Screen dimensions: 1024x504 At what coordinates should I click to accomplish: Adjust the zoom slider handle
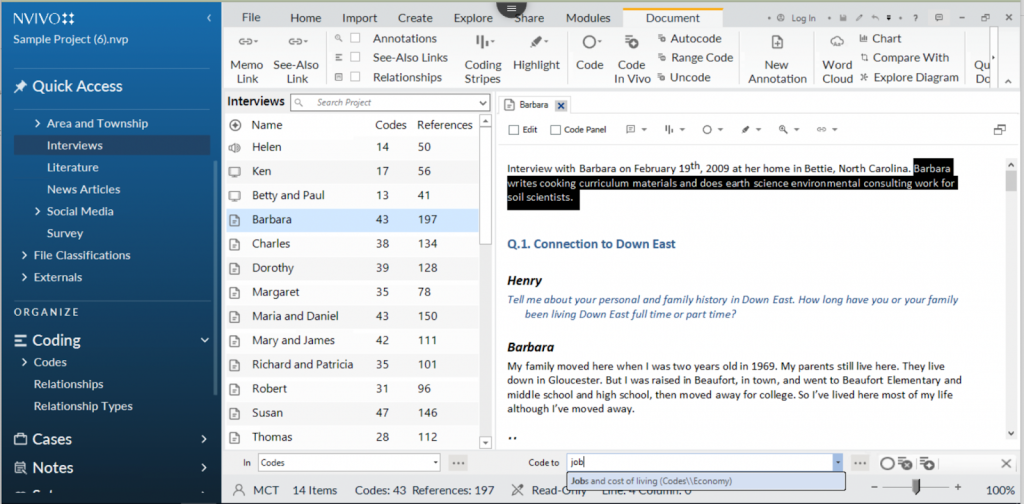pos(916,487)
